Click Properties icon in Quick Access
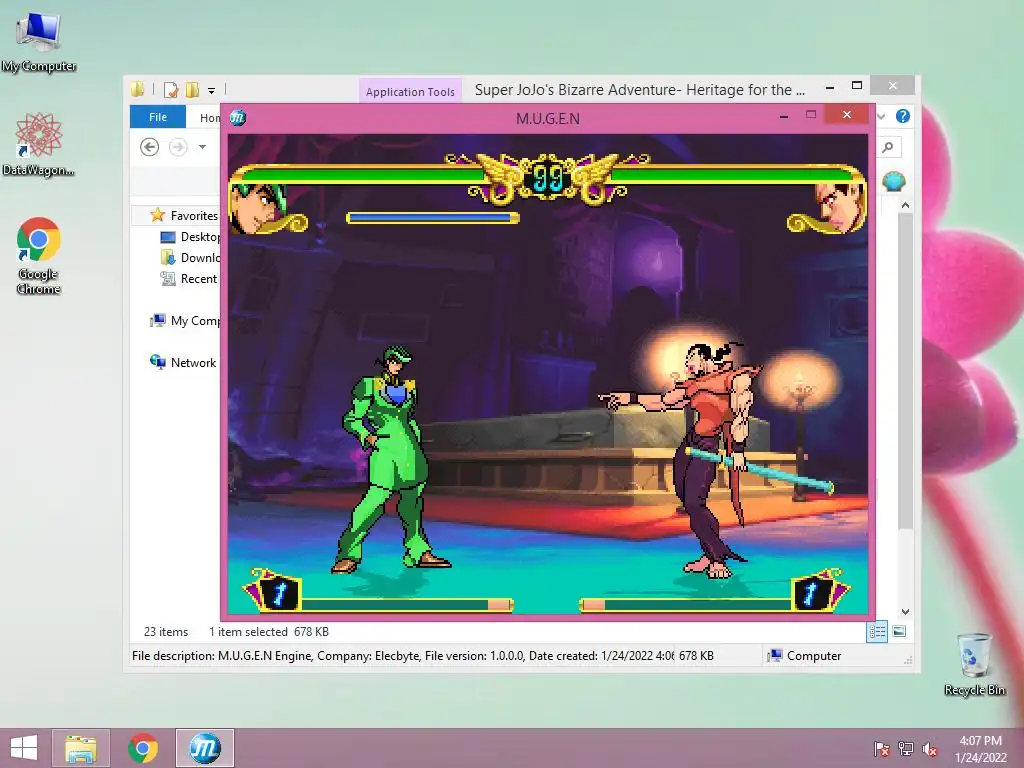 point(171,89)
